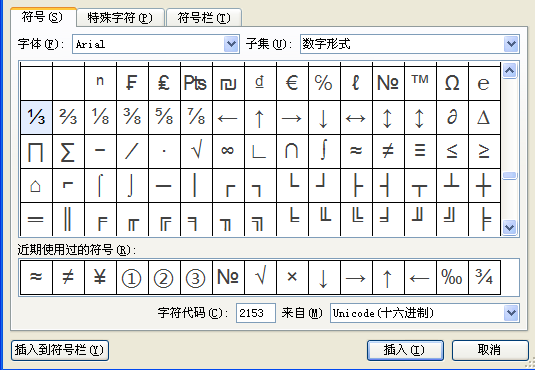Click the symbol grid scroll down arrow

pos(509,227)
